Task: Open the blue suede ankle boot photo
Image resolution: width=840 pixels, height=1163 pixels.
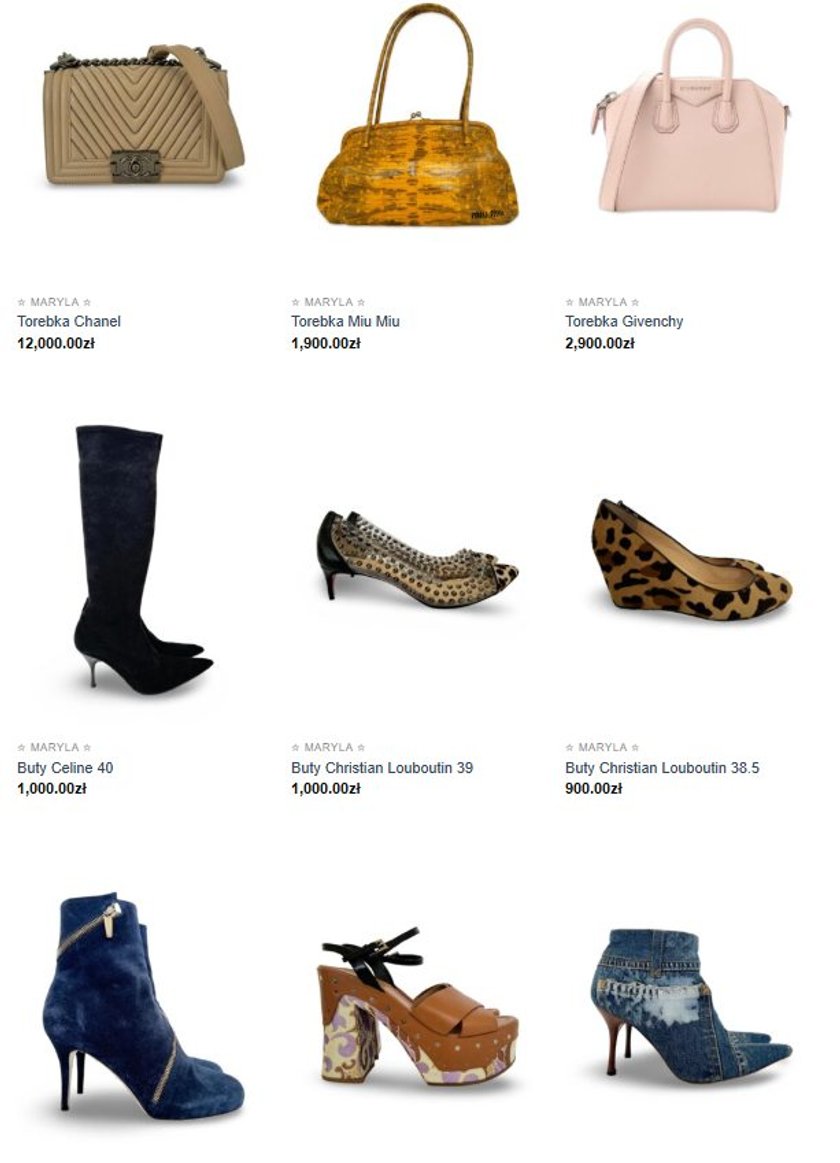Action: tap(144, 1005)
